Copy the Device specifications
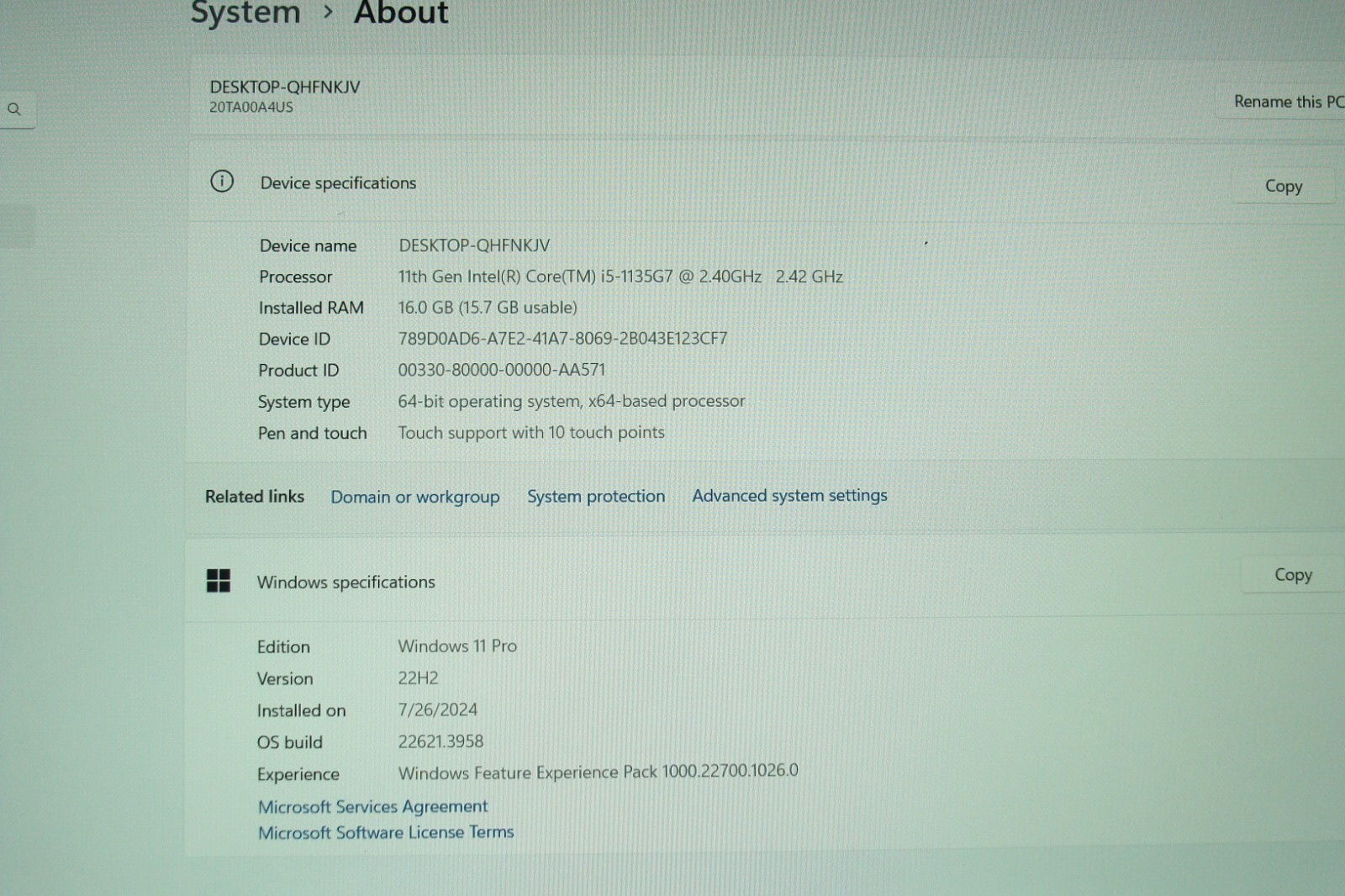 coord(1283,187)
